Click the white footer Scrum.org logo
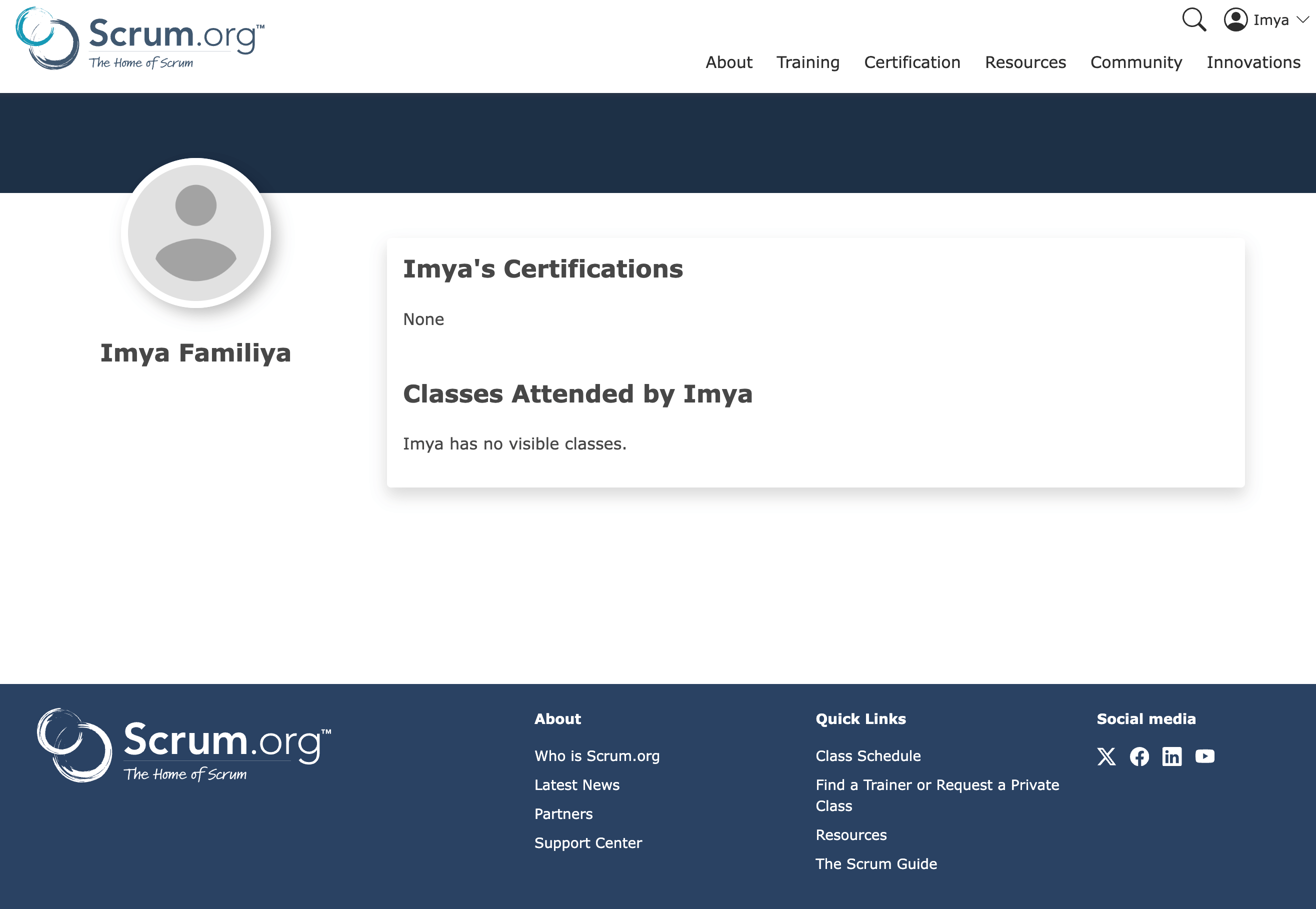Viewport: 1316px width, 909px height. (183, 745)
